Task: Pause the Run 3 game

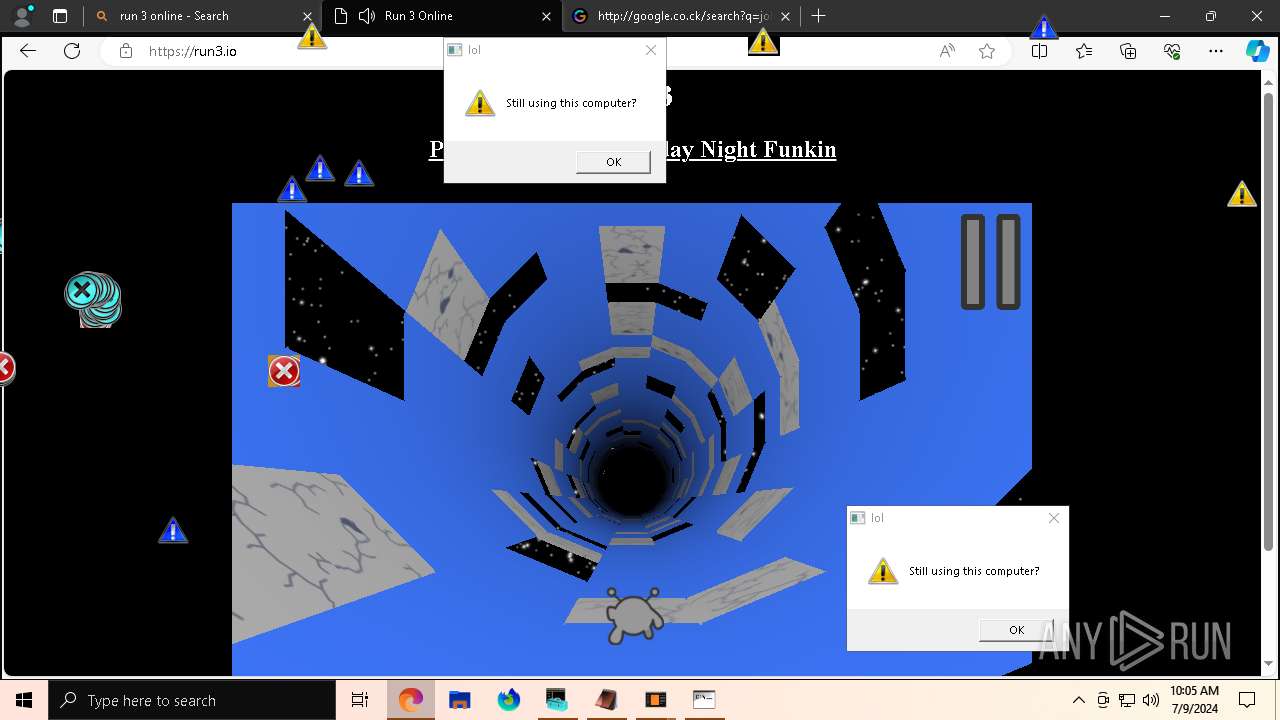Action: tap(991, 262)
